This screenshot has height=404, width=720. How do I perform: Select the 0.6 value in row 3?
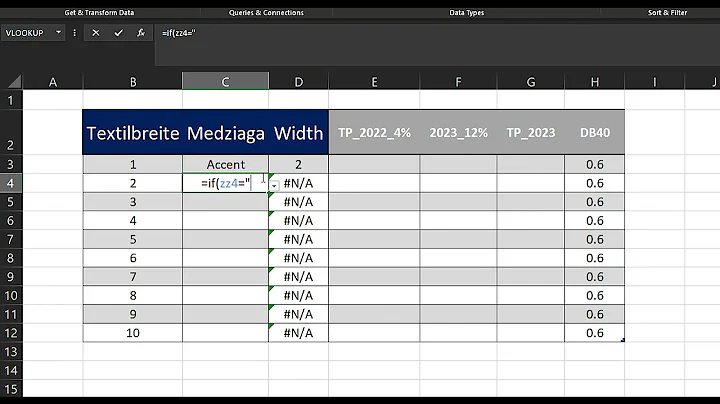tap(595, 164)
